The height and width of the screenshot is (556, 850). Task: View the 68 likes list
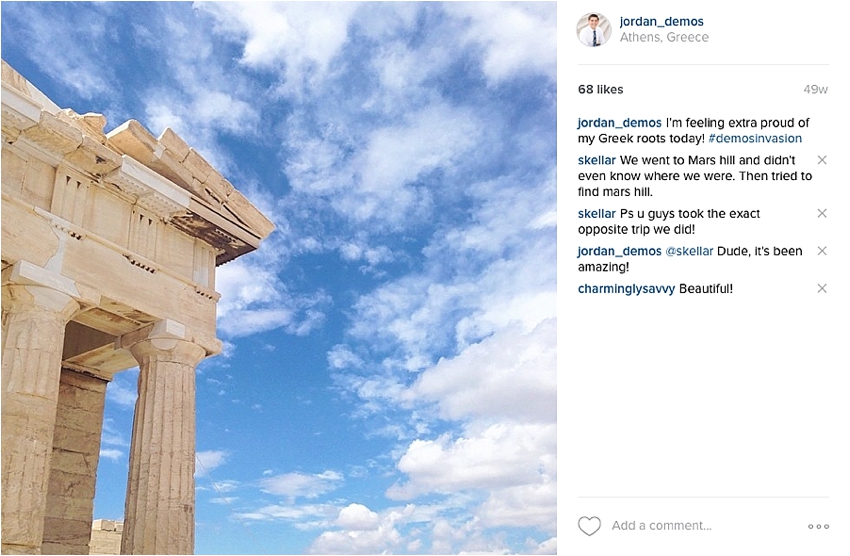coord(601,89)
